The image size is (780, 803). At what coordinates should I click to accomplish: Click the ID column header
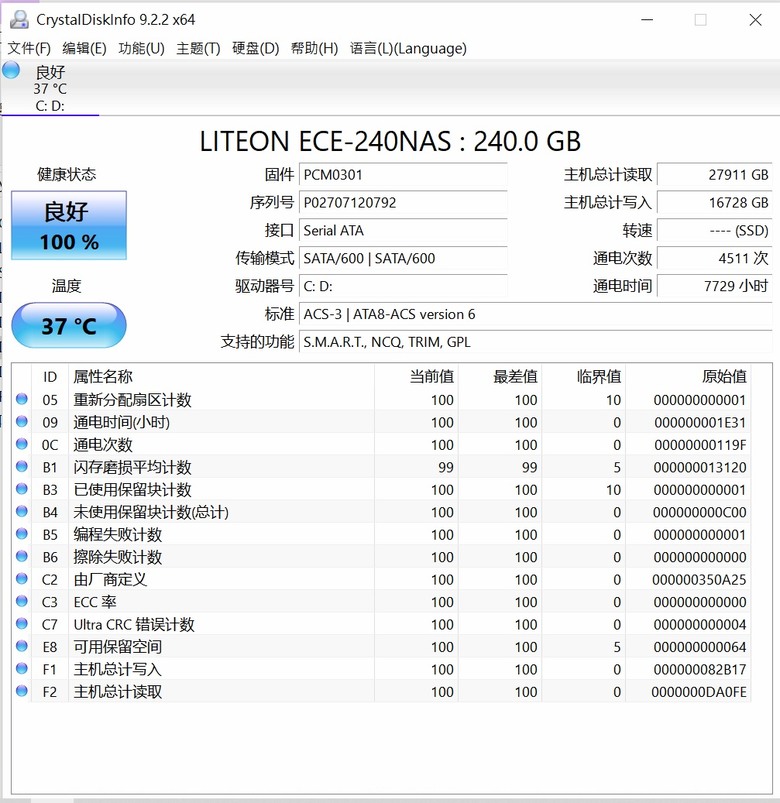point(50,376)
